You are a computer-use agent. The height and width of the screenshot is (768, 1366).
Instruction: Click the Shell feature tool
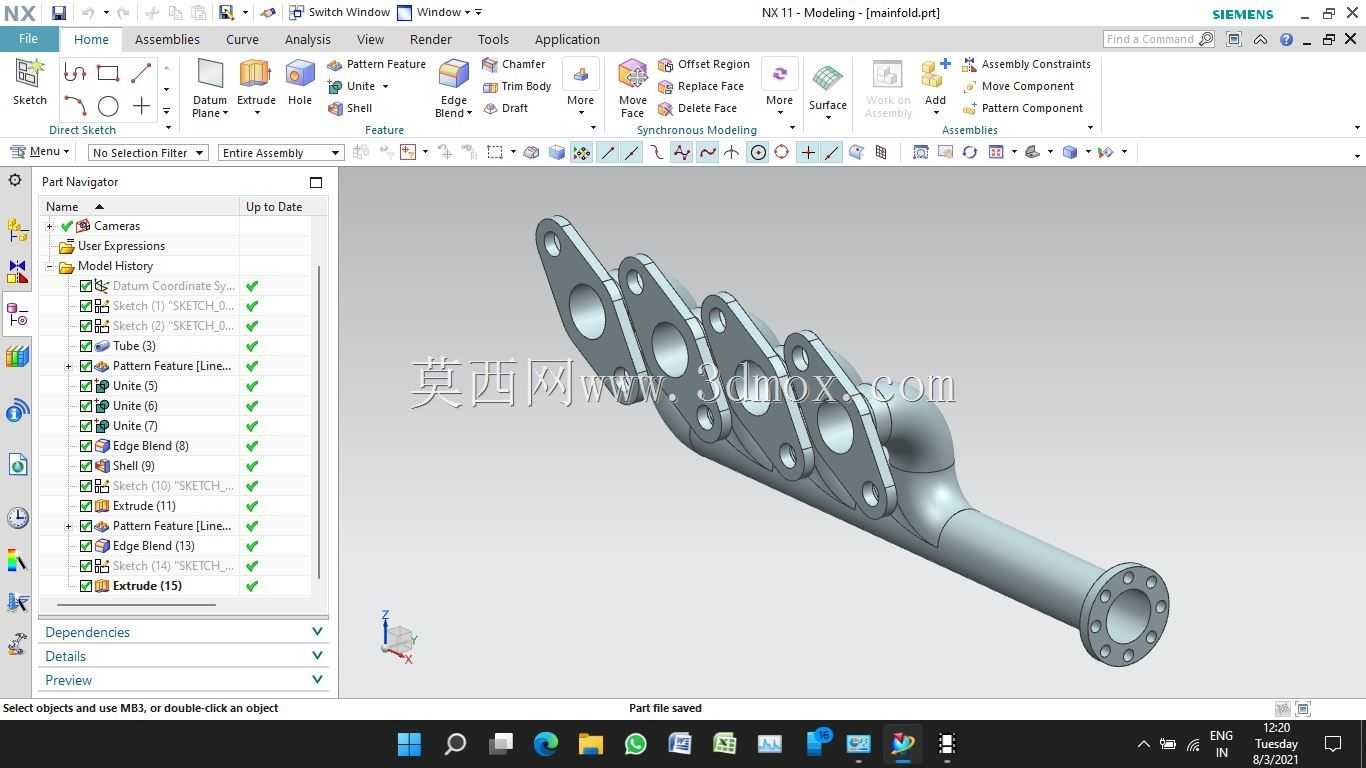tap(350, 108)
